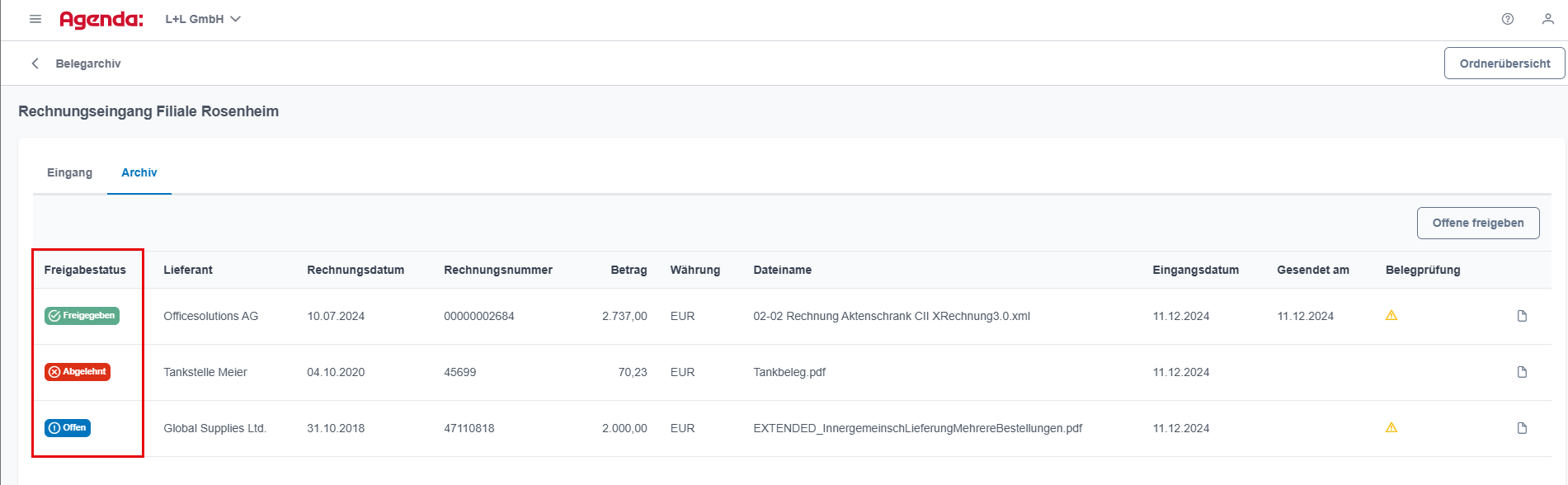Screen dimensions: 1568x485
Task: Click warning triangle in Officesolutions AG row
Action: point(1391,315)
